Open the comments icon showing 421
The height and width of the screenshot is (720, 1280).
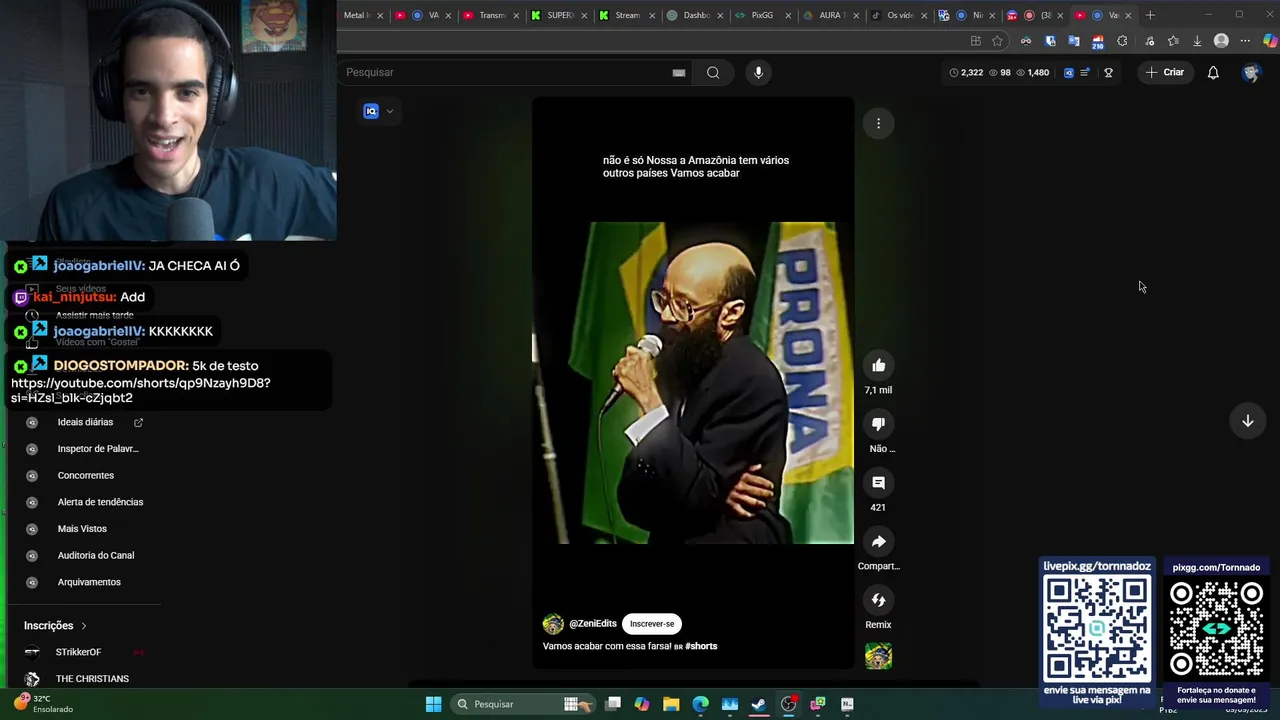pos(878,483)
